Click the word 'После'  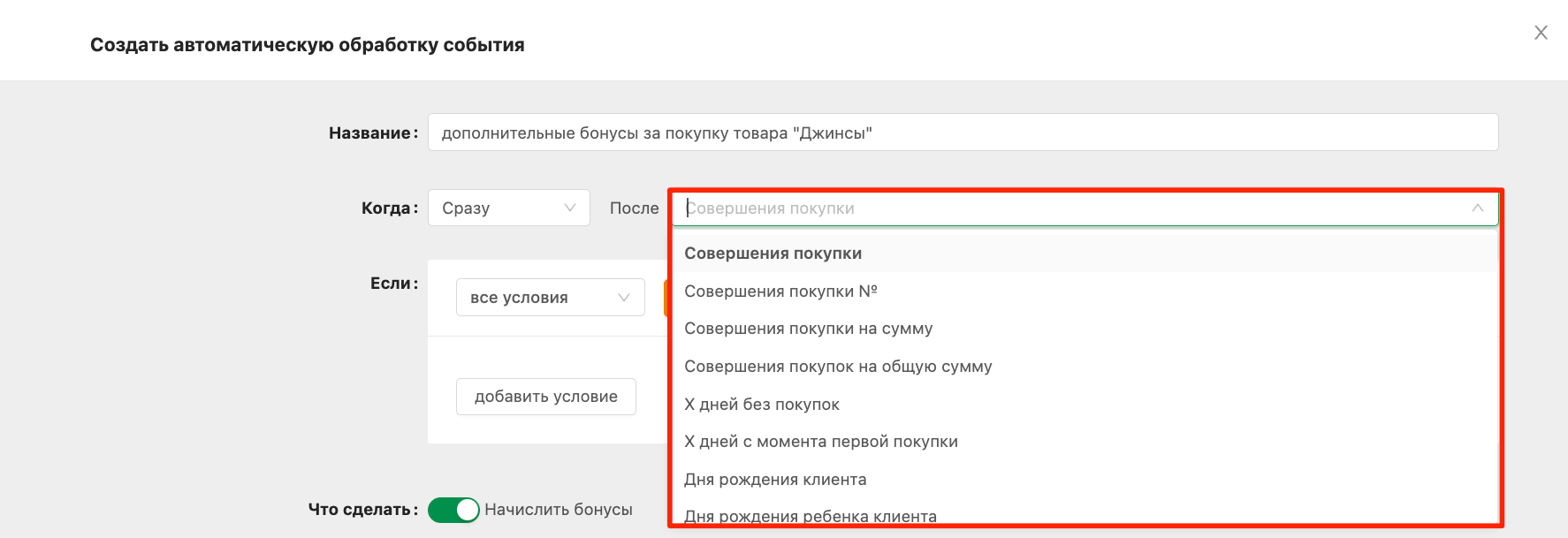pos(635,208)
